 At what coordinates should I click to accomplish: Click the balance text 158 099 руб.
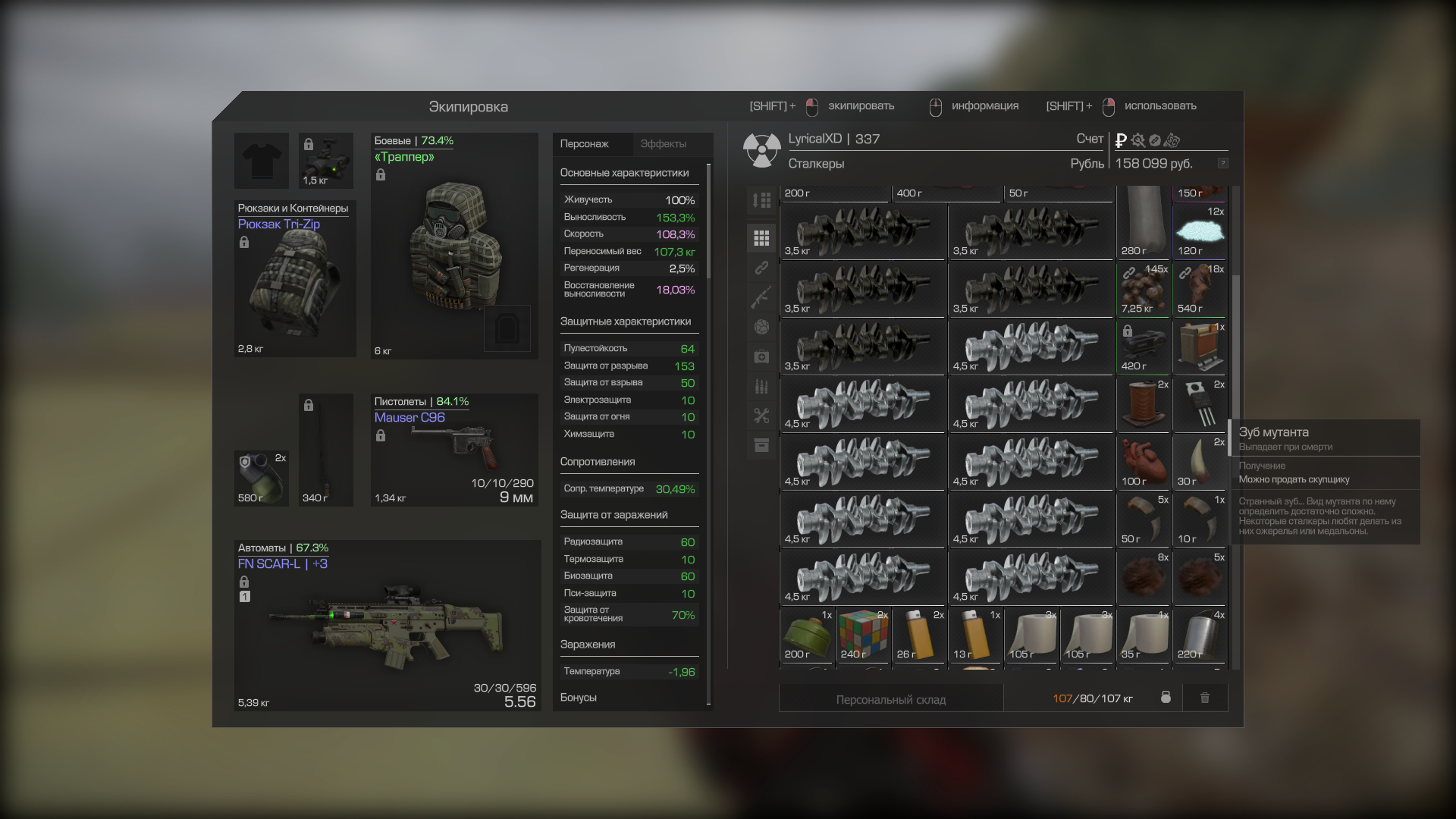coord(1153,163)
